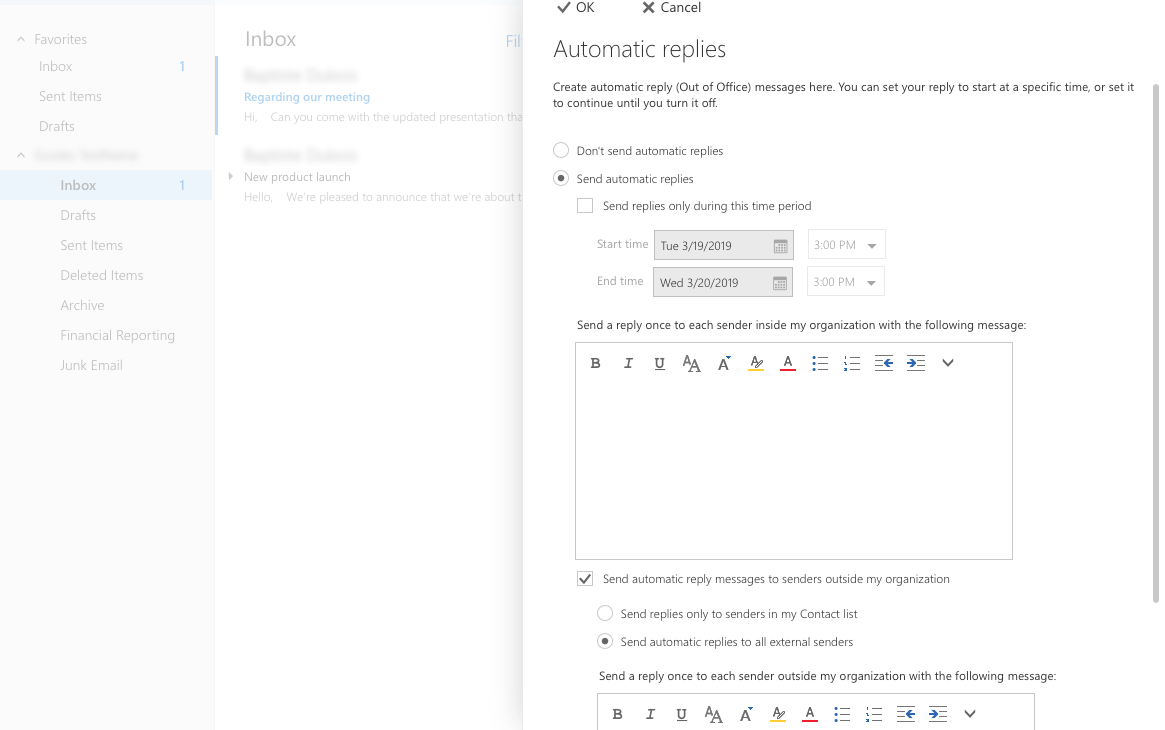Select Don't send automatic replies
The height and width of the screenshot is (730, 1165).
coord(561,151)
